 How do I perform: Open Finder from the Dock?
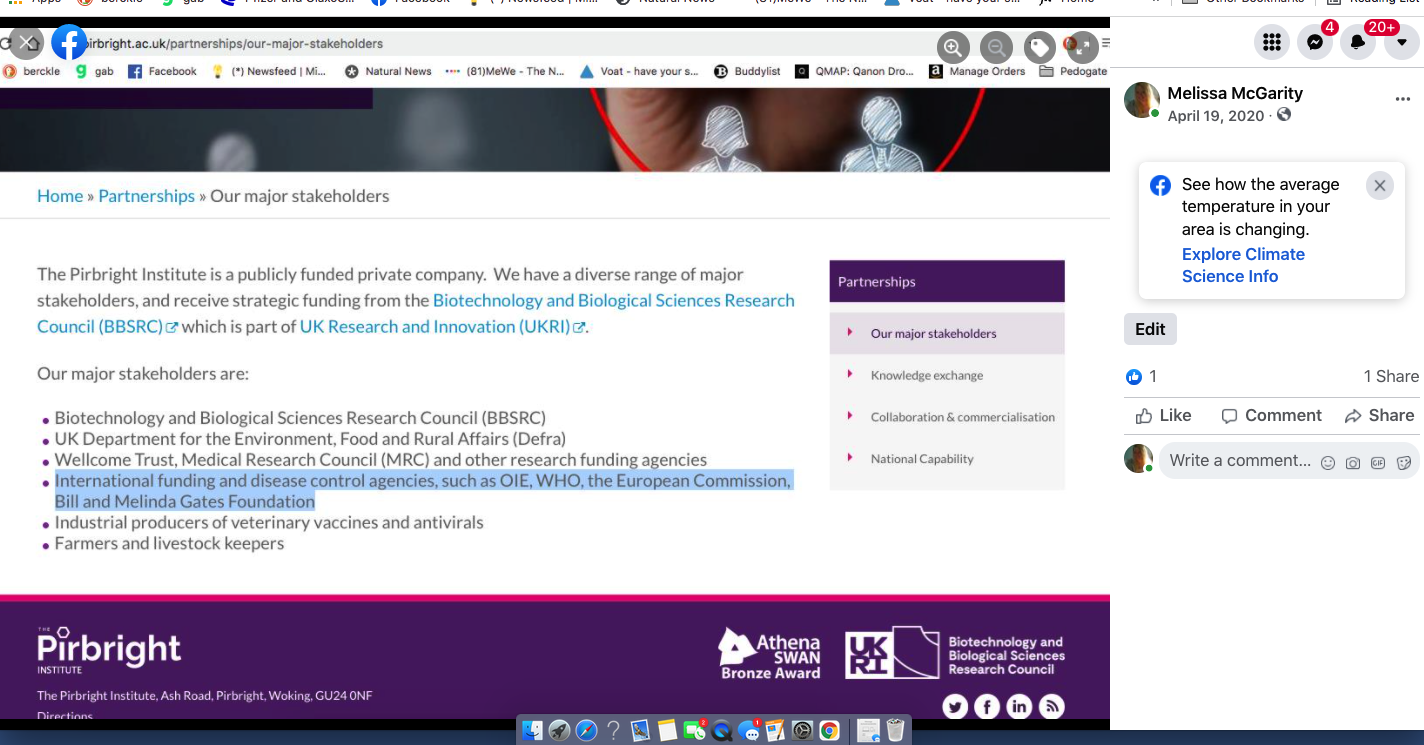click(x=532, y=730)
